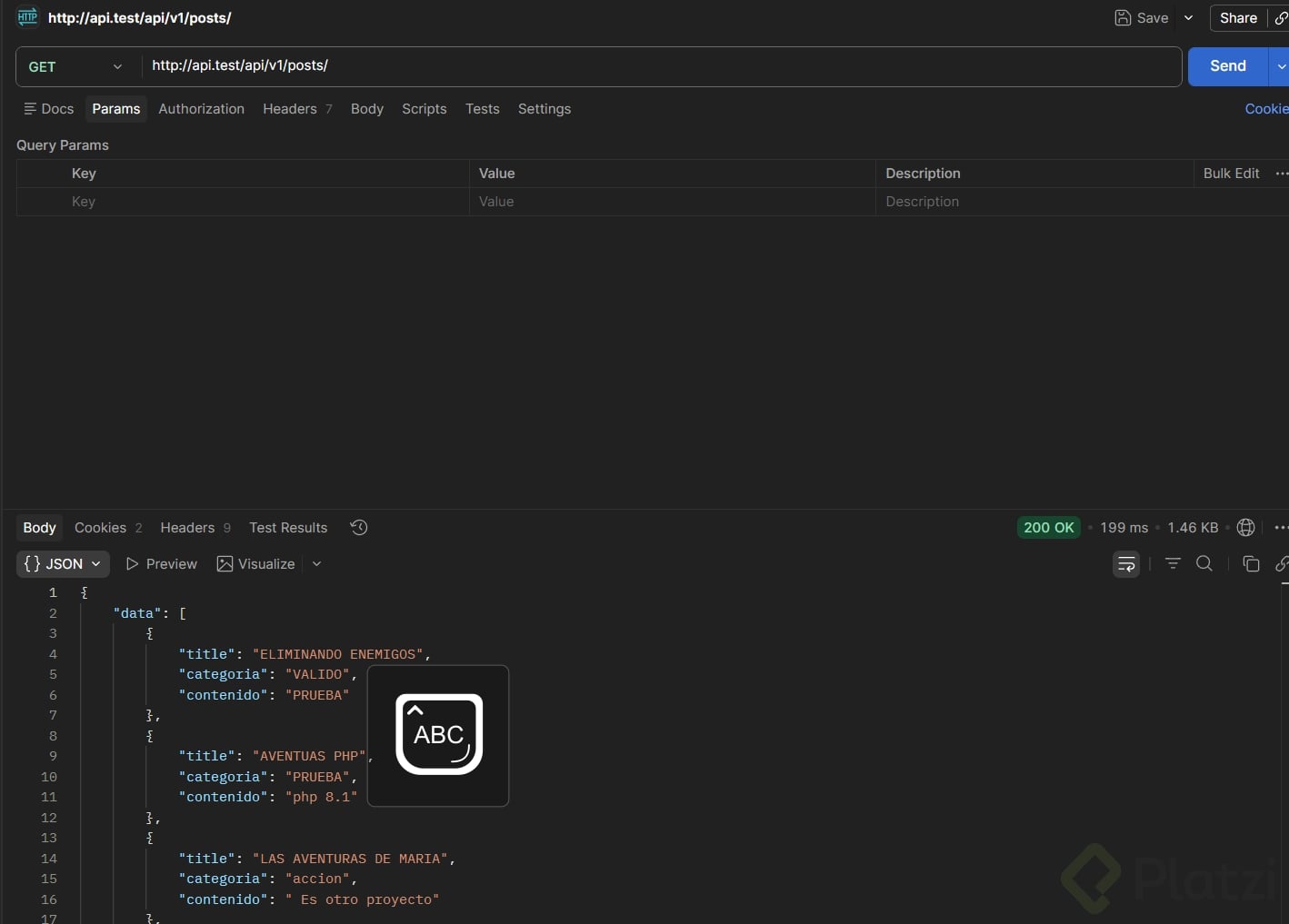The width and height of the screenshot is (1289, 924).
Task: Open the request Headers tab with 7 items
Action: 297,109
